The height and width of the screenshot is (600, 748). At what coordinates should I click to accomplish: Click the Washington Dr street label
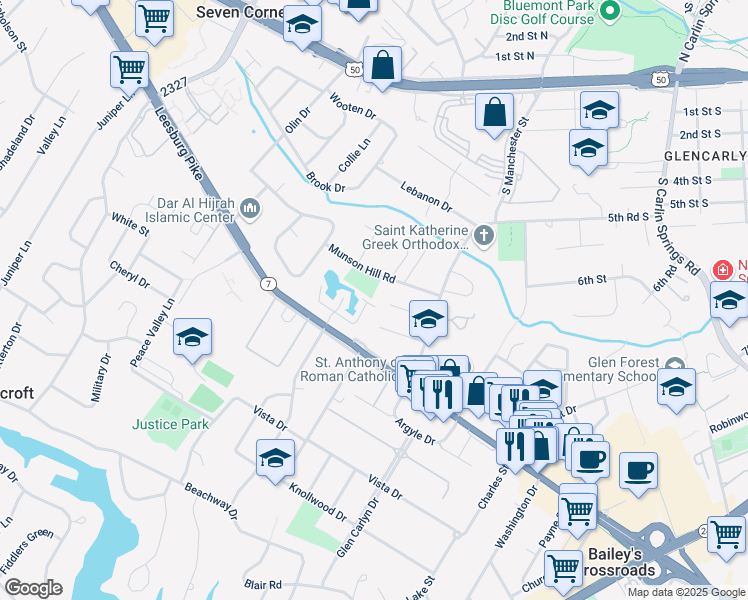pyautogui.click(x=516, y=517)
